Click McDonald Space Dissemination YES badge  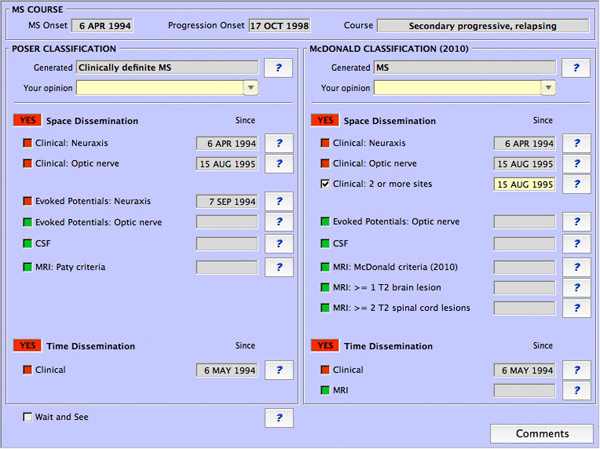(x=325, y=121)
